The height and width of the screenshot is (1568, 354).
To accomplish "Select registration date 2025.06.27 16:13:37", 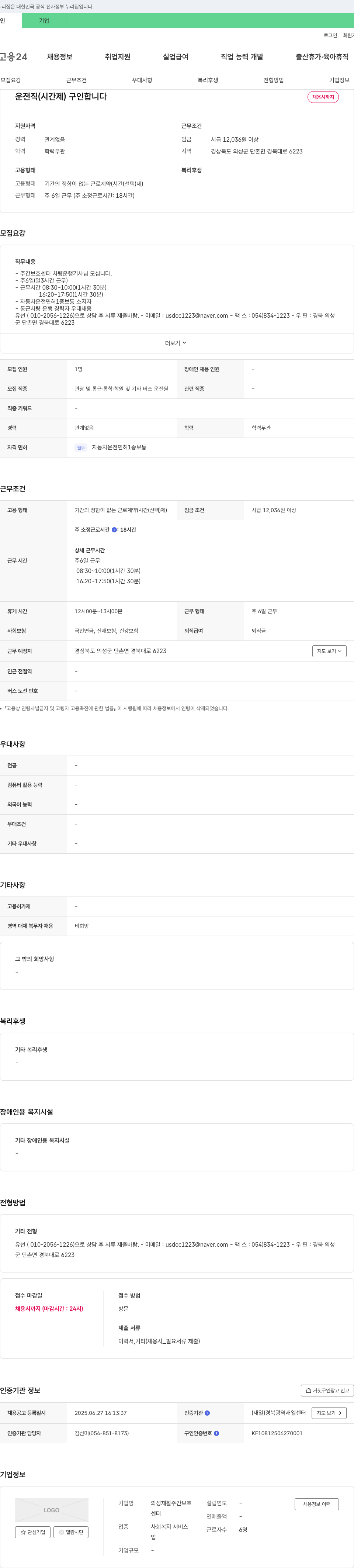I will pyautogui.click(x=100, y=1413).
